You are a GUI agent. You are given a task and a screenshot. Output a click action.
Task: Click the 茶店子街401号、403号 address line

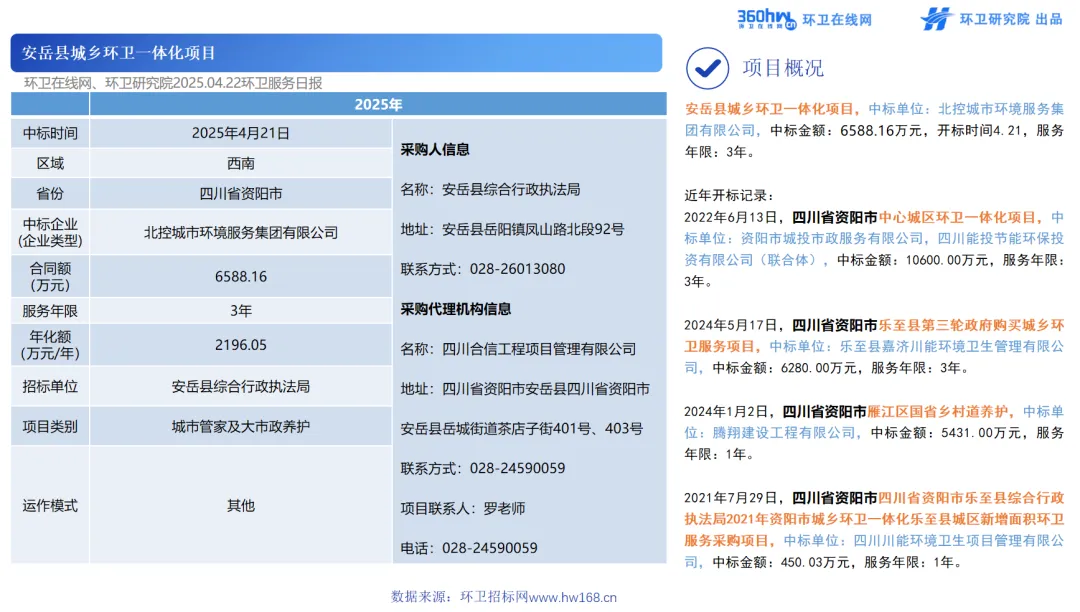(x=521, y=429)
